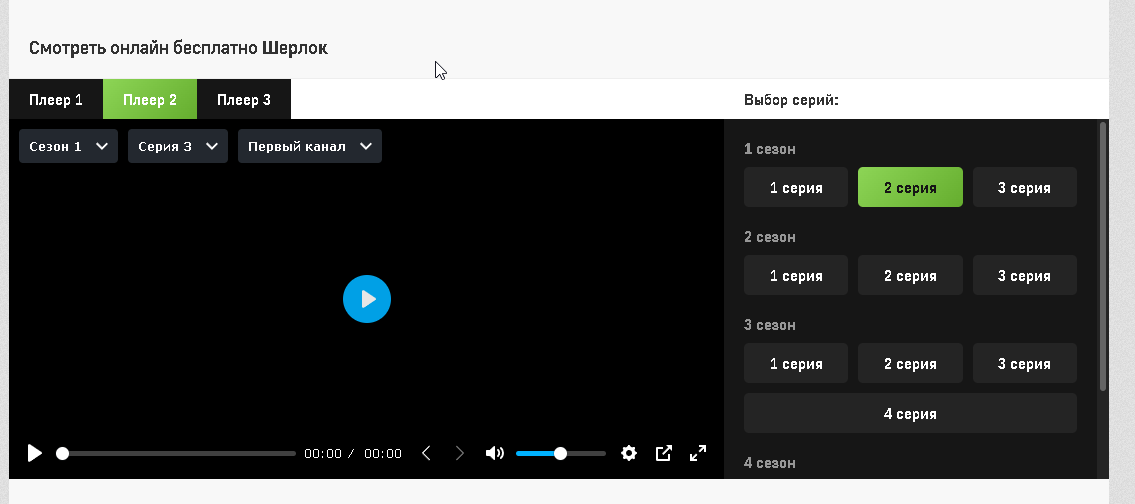The width and height of the screenshot is (1135, 504).
Task: Pick 4 серия of 3 сезон
Action: [910, 413]
